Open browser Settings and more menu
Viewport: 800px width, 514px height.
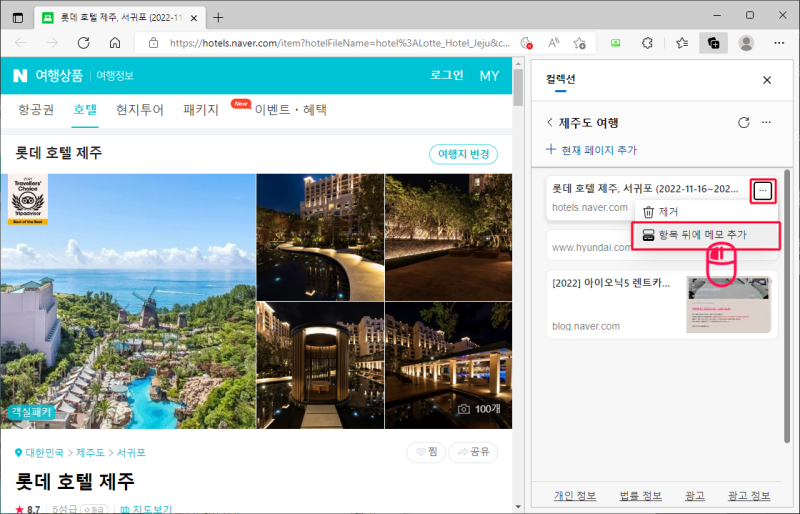(779, 43)
